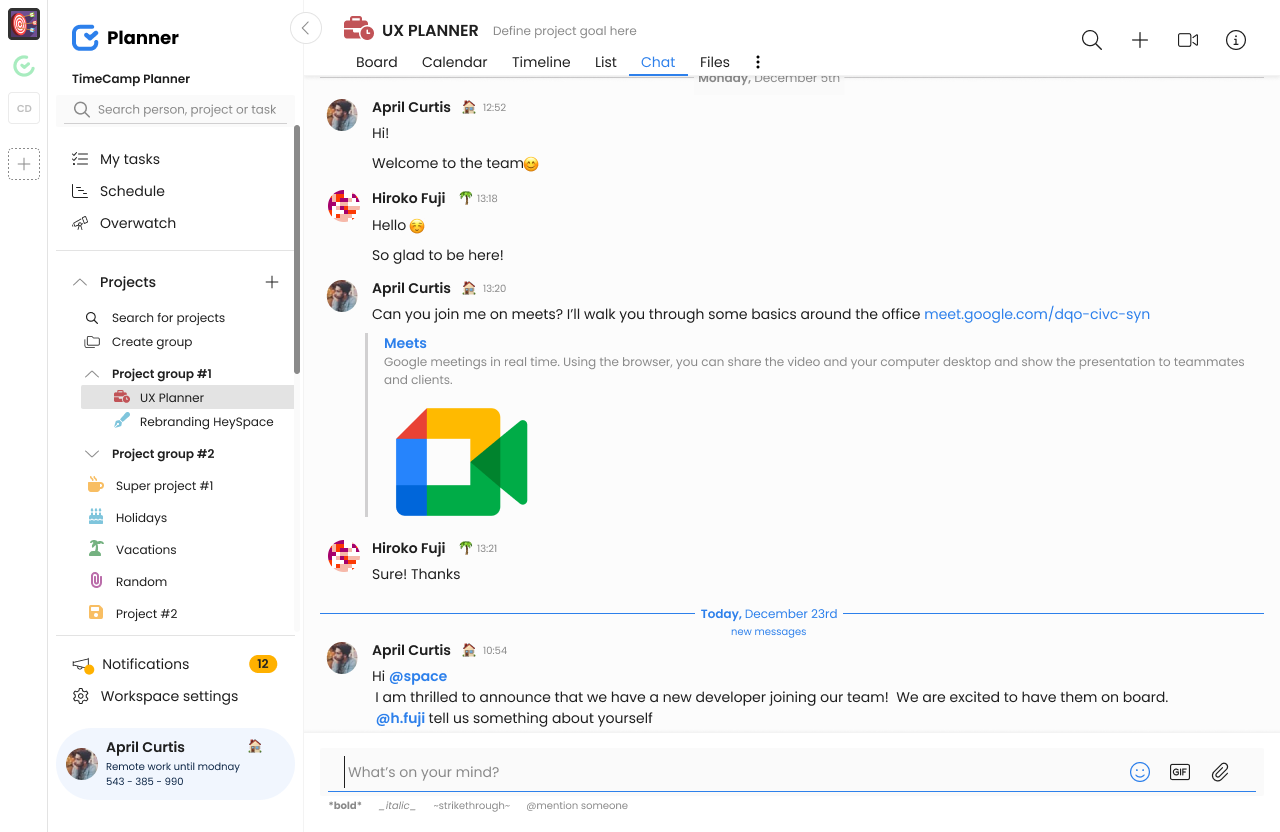Open the meet.google.com meeting link
The width and height of the screenshot is (1280, 832).
point(1037,313)
